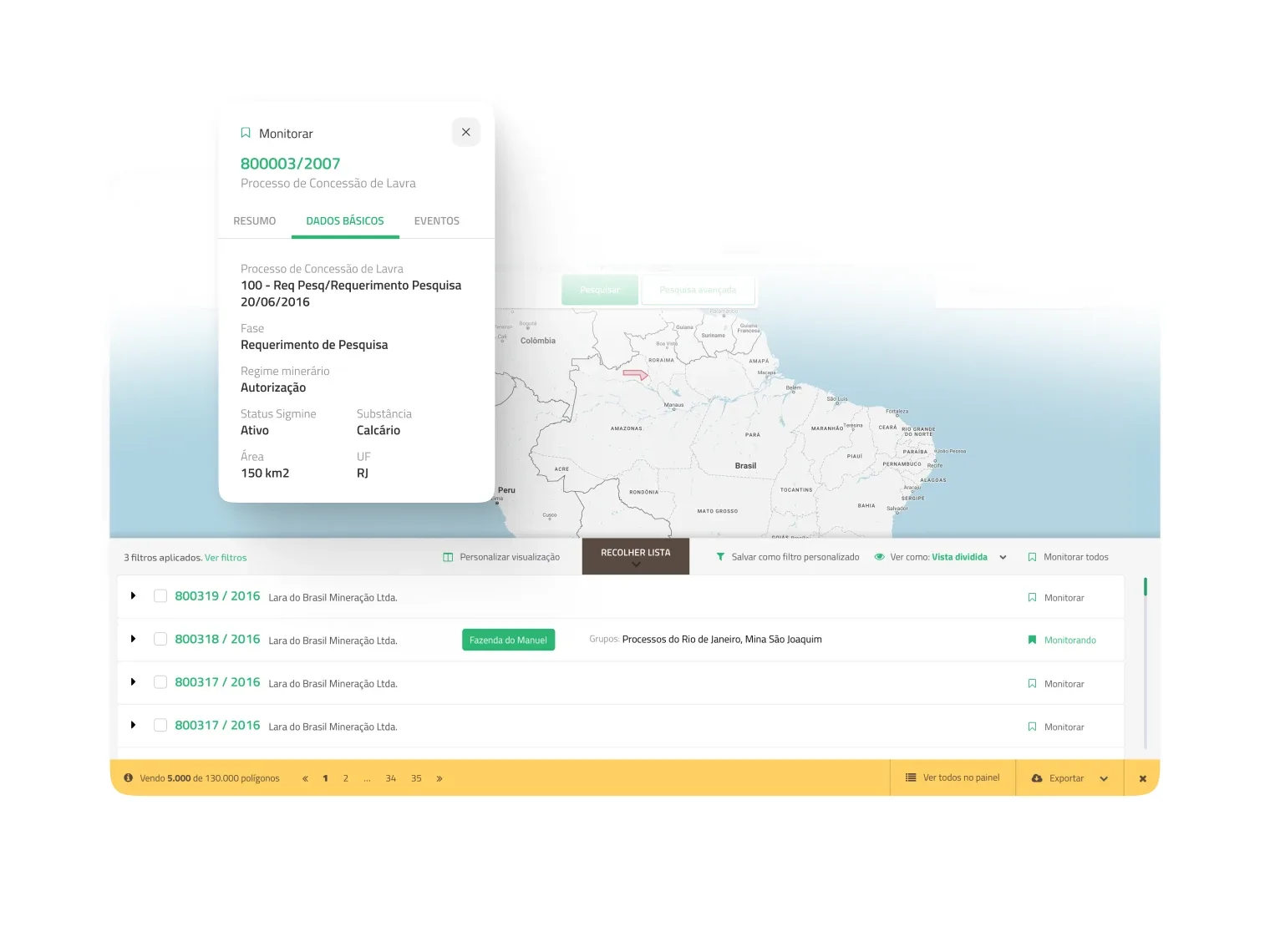The width and height of the screenshot is (1270, 952).
Task: Click the Monitorando label
Action: coord(1070,641)
